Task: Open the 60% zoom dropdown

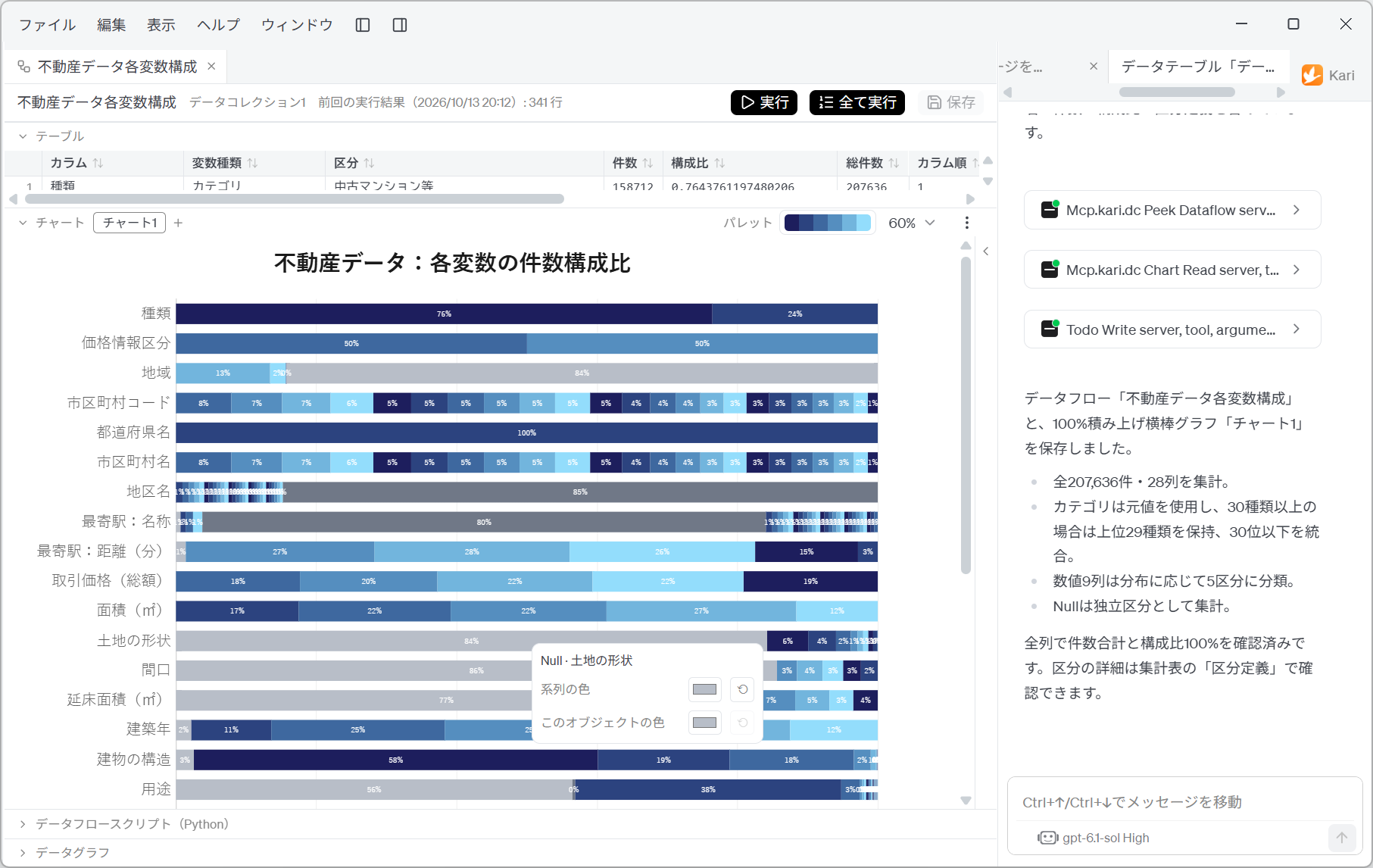Action: [x=912, y=223]
